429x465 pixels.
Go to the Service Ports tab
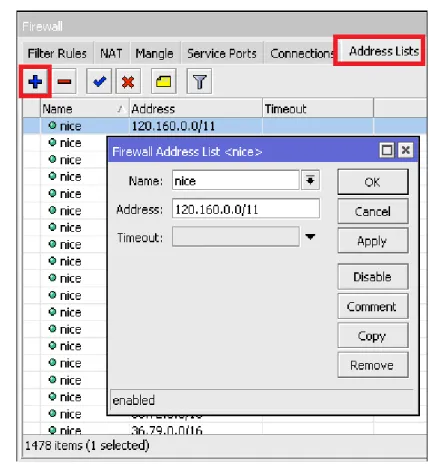click(222, 53)
